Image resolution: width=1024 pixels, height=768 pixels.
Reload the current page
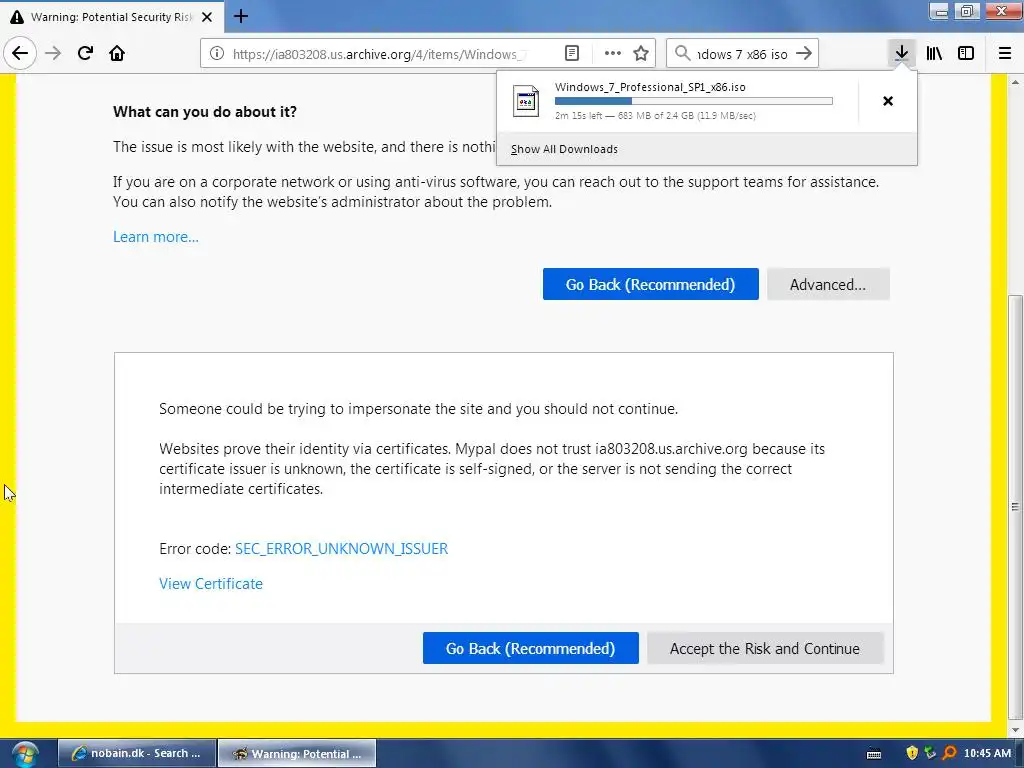point(85,53)
